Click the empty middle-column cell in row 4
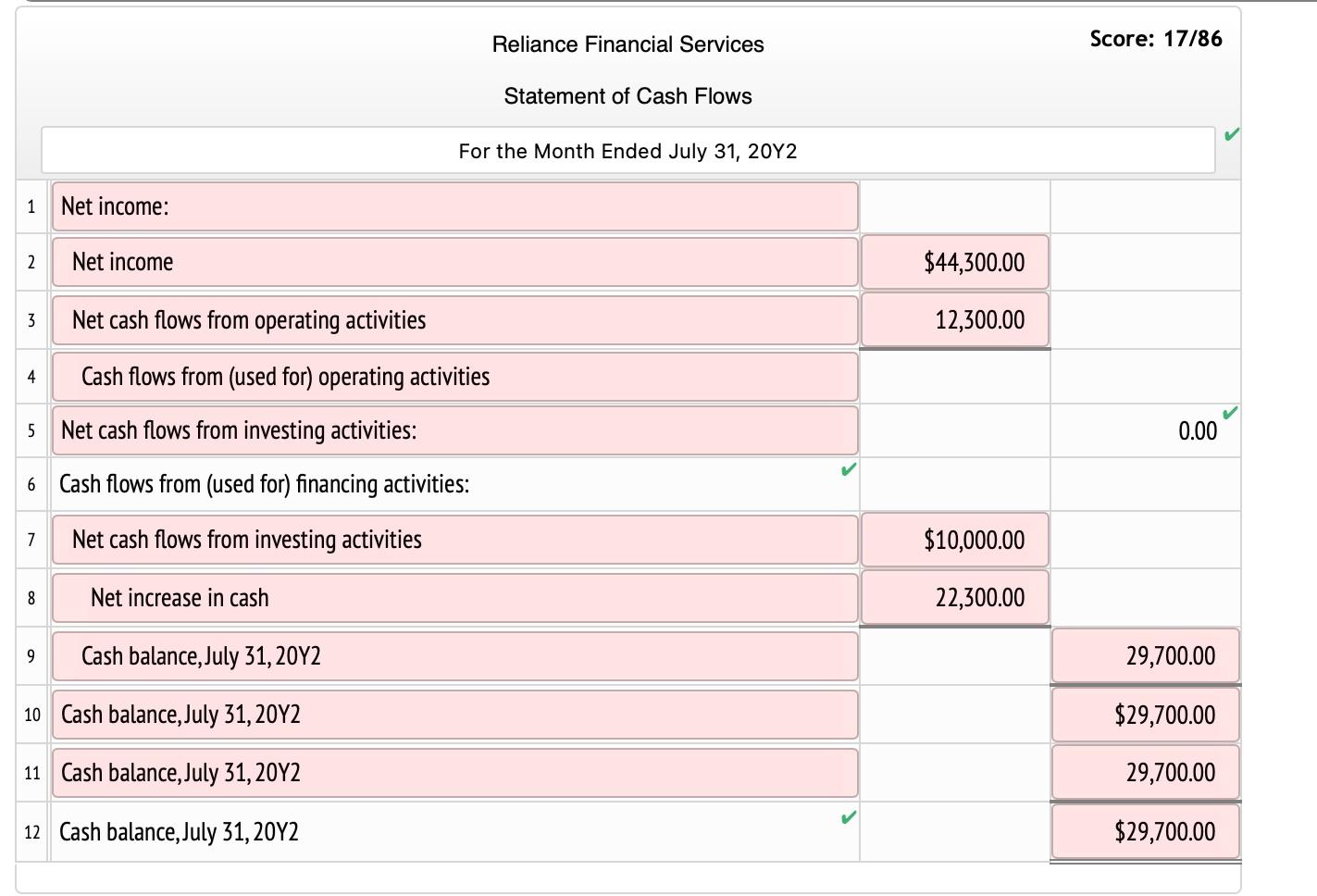 tap(955, 377)
